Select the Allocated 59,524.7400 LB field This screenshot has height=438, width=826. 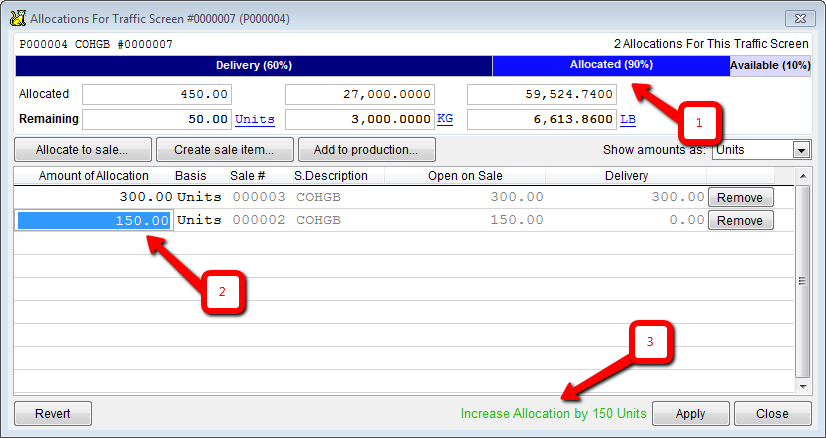click(x=542, y=94)
